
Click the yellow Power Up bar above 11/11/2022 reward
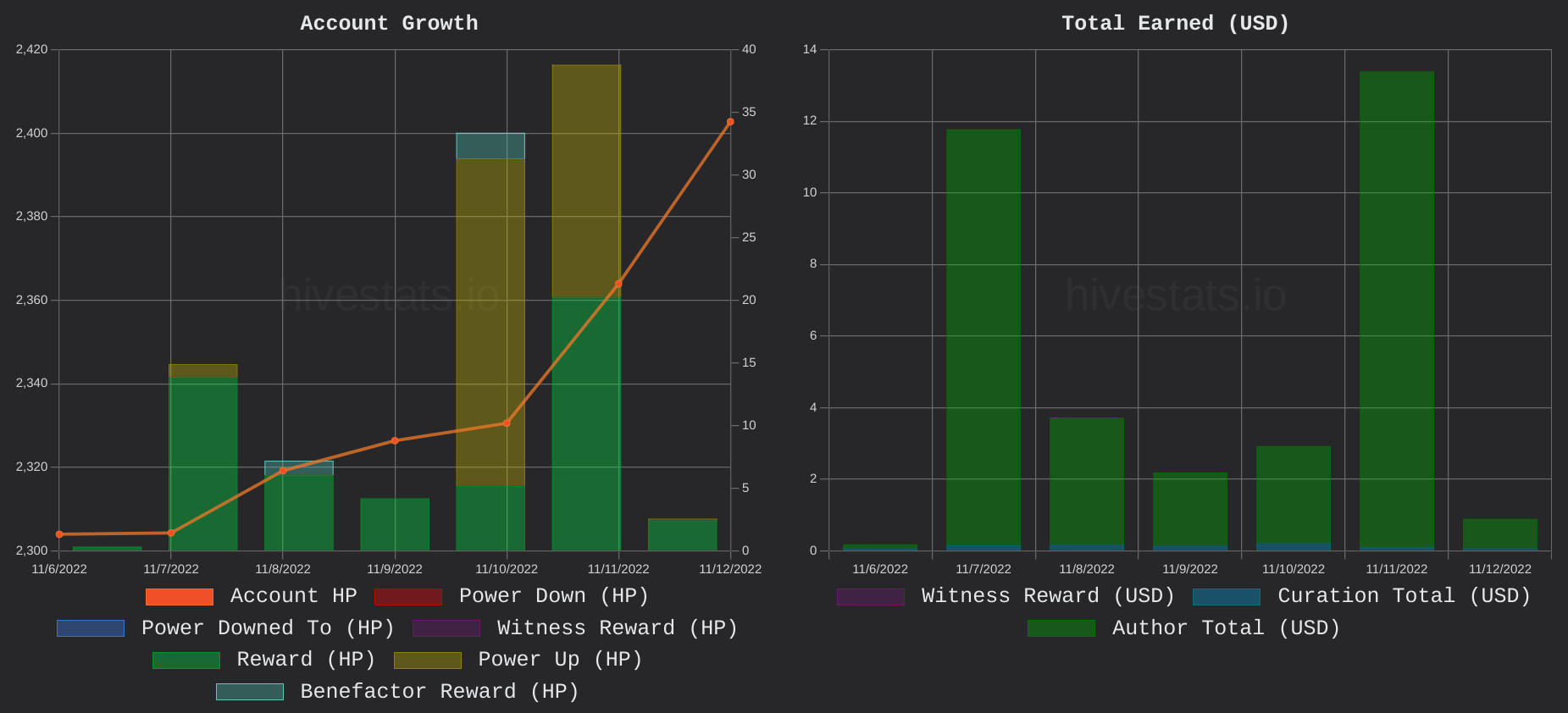tap(586, 181)
